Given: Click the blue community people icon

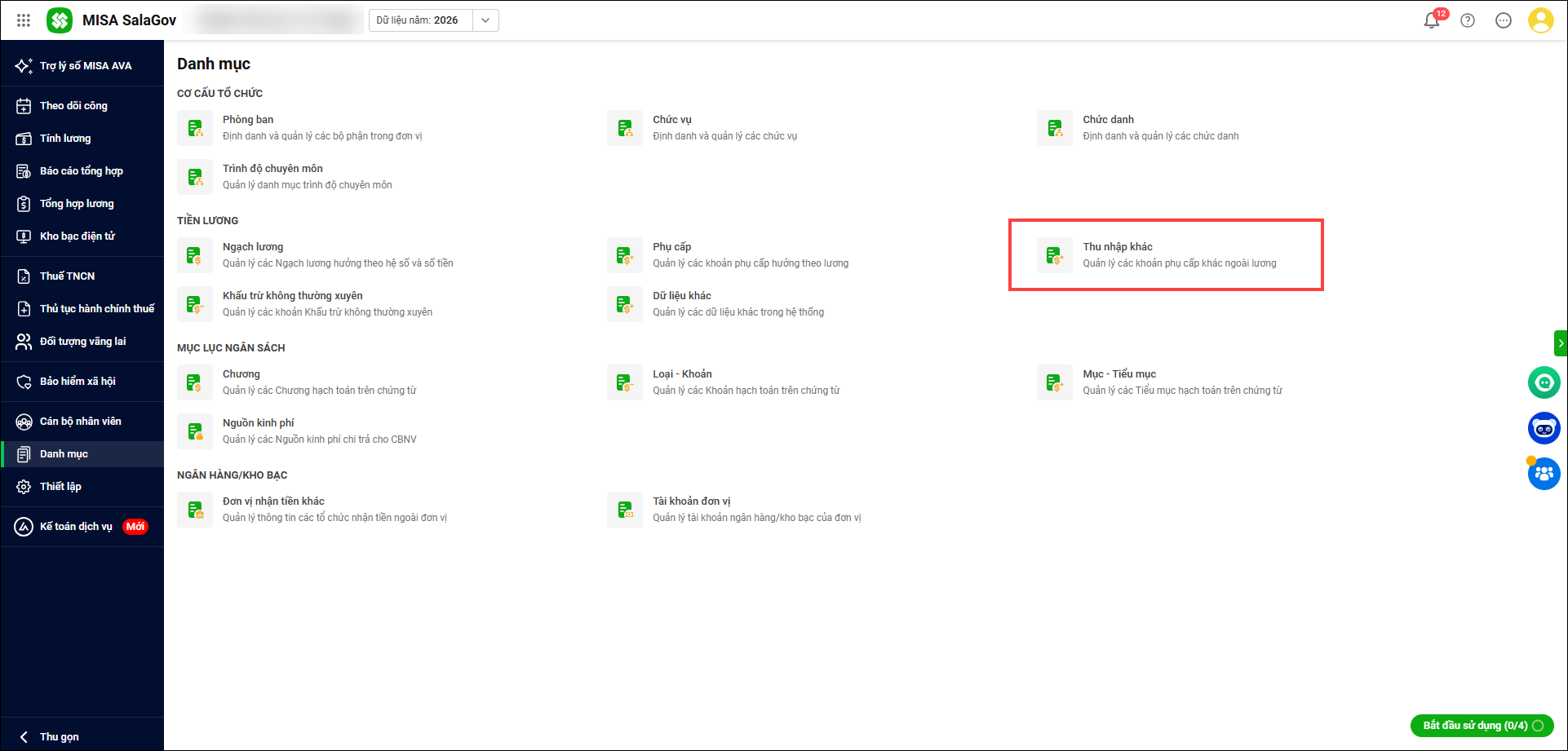Looking at the screenshot, I should tap(1544, 474).
